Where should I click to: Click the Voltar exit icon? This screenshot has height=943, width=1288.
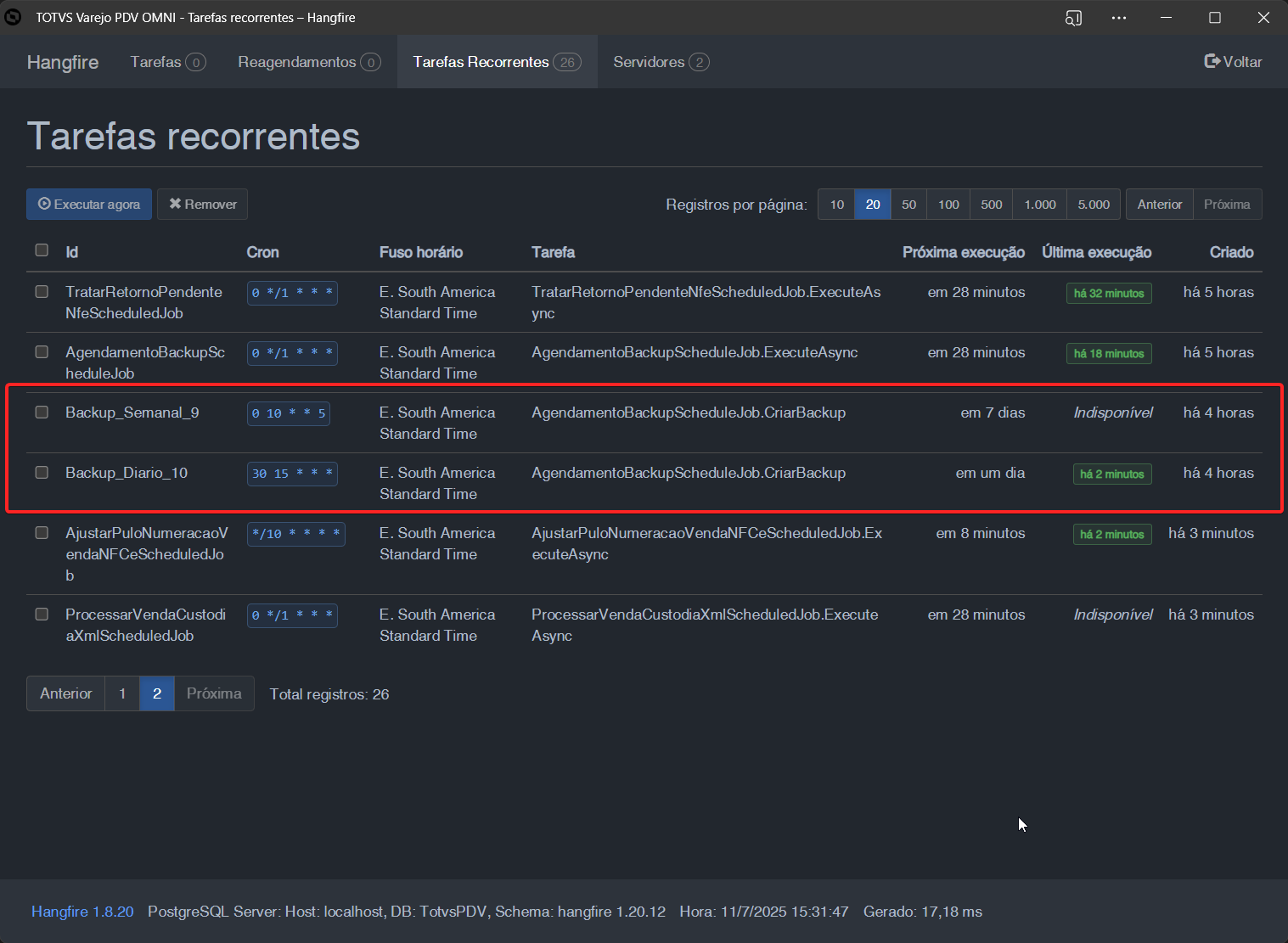click(1212, 61)
